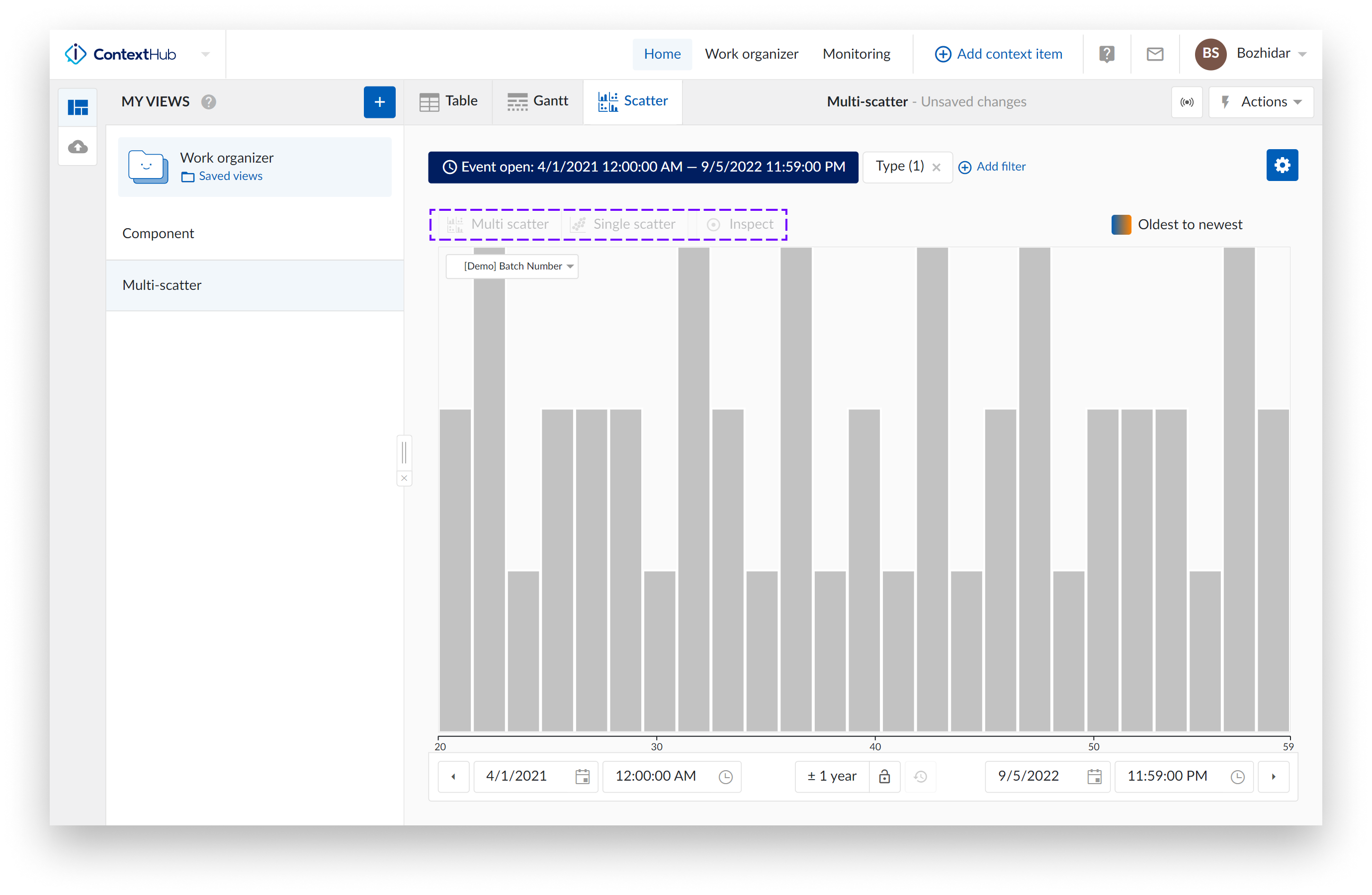The image size is (1372, 895).
Task: Click the blue settings gear icon
Action: [1282, 166]
